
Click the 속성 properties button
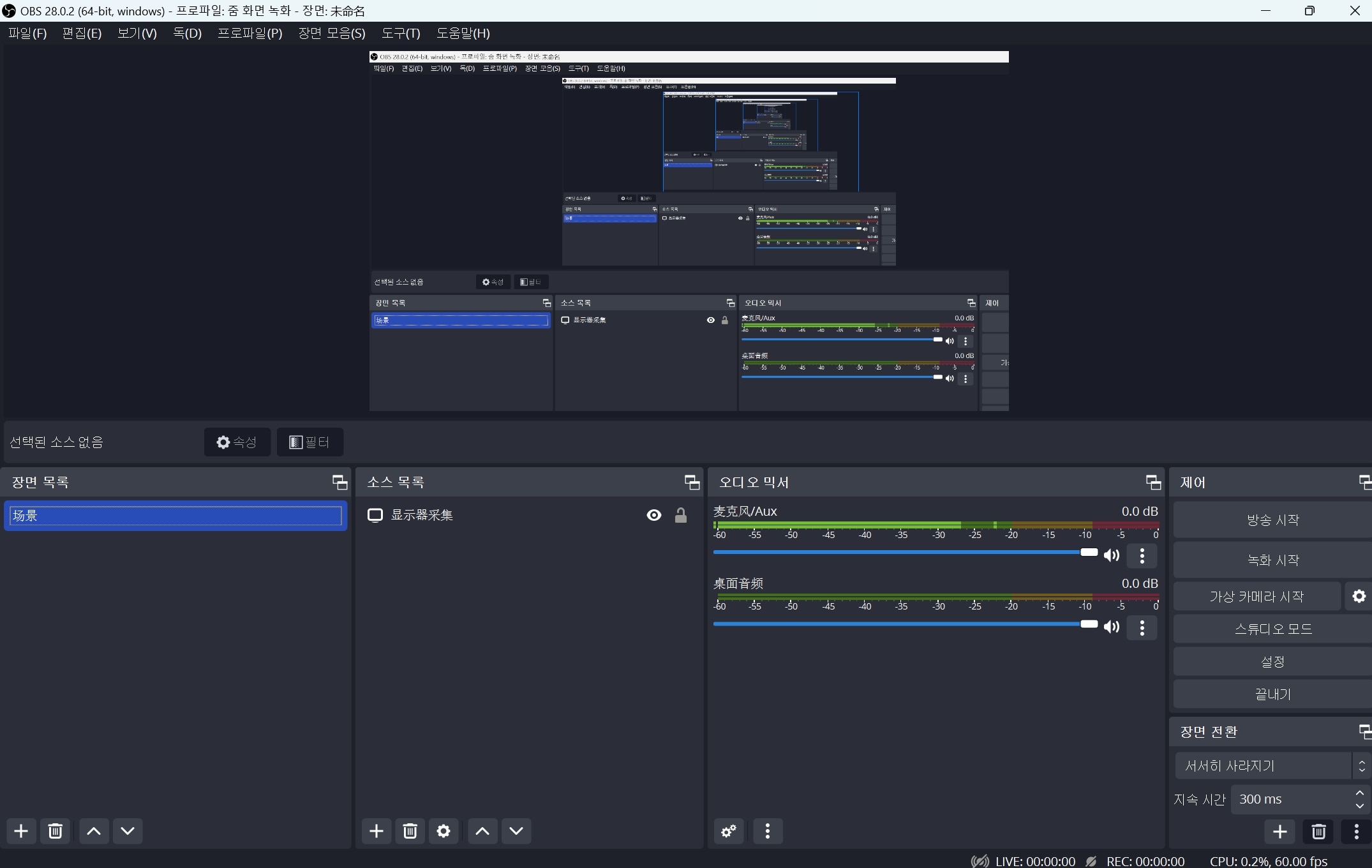tap(237, 442)
